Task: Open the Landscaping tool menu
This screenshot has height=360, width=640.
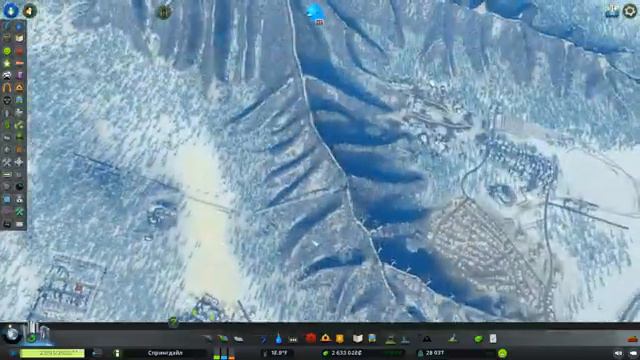Action: pos(453,338)
